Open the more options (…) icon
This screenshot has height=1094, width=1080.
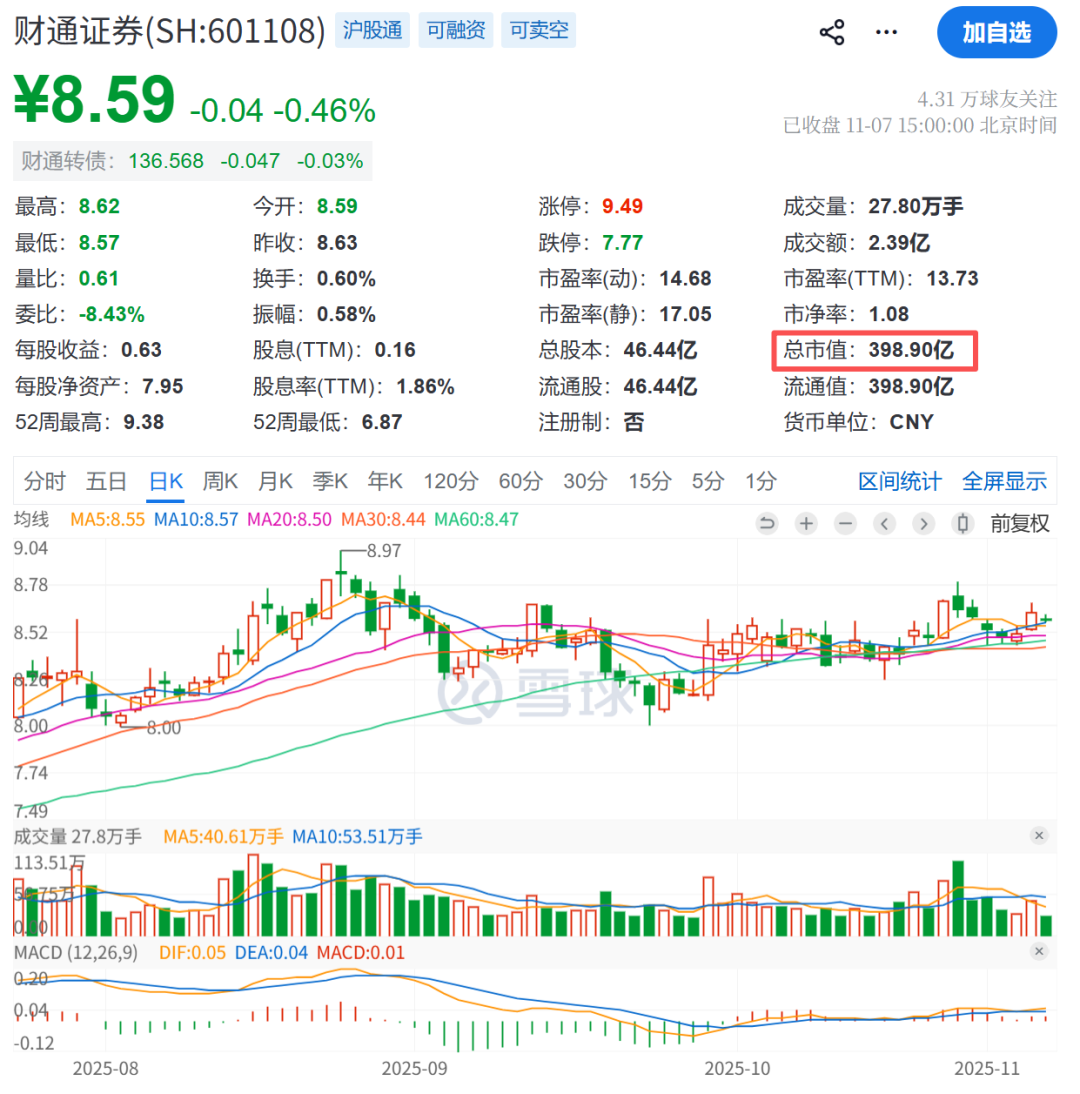[886, 31]
